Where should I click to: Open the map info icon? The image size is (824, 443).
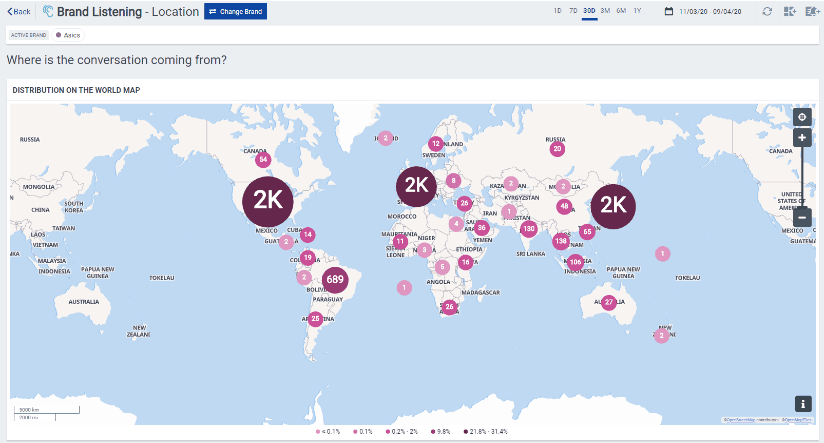pyautogui.click(x=802, y=403)
